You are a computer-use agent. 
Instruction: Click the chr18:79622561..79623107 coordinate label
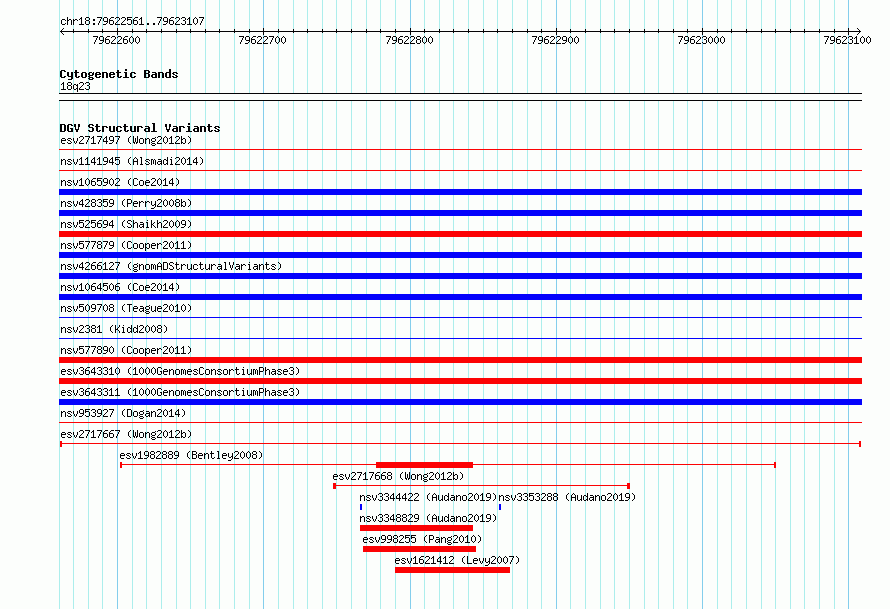point(132,21)
